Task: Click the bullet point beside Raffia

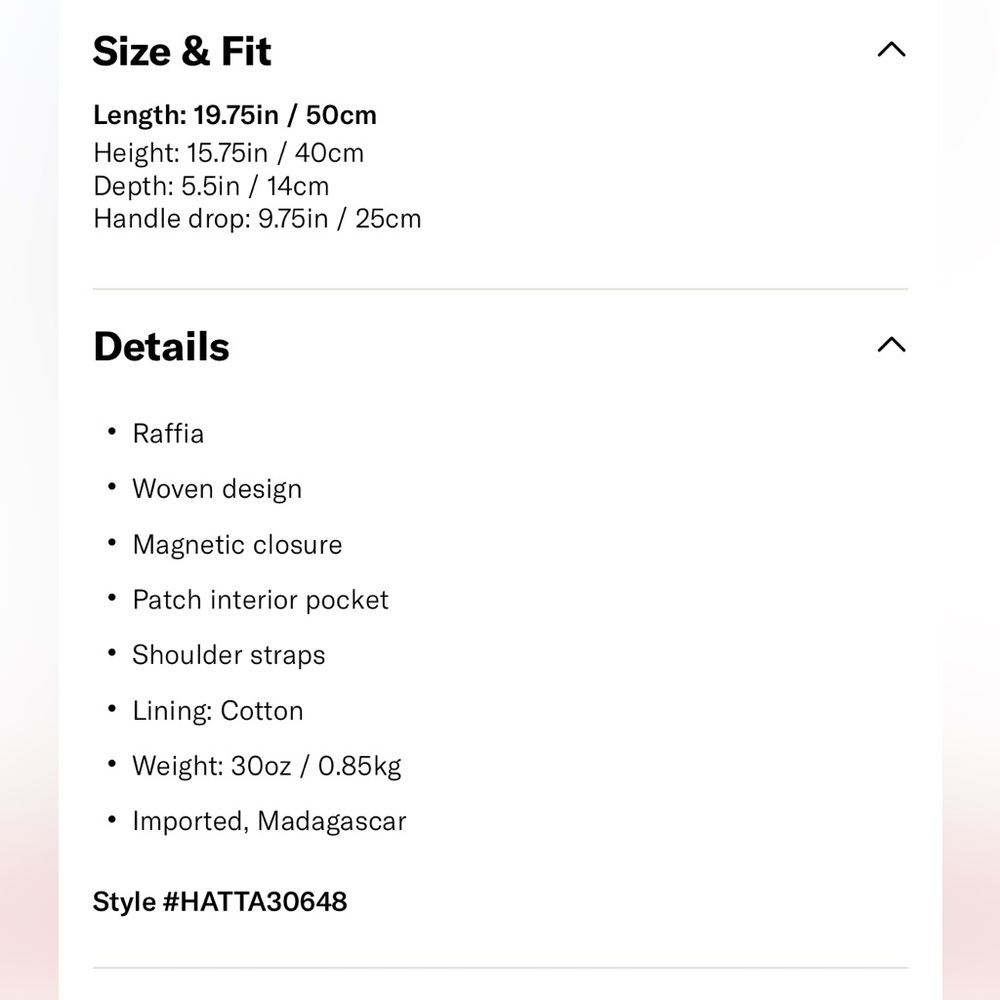Action: point(112,432)
